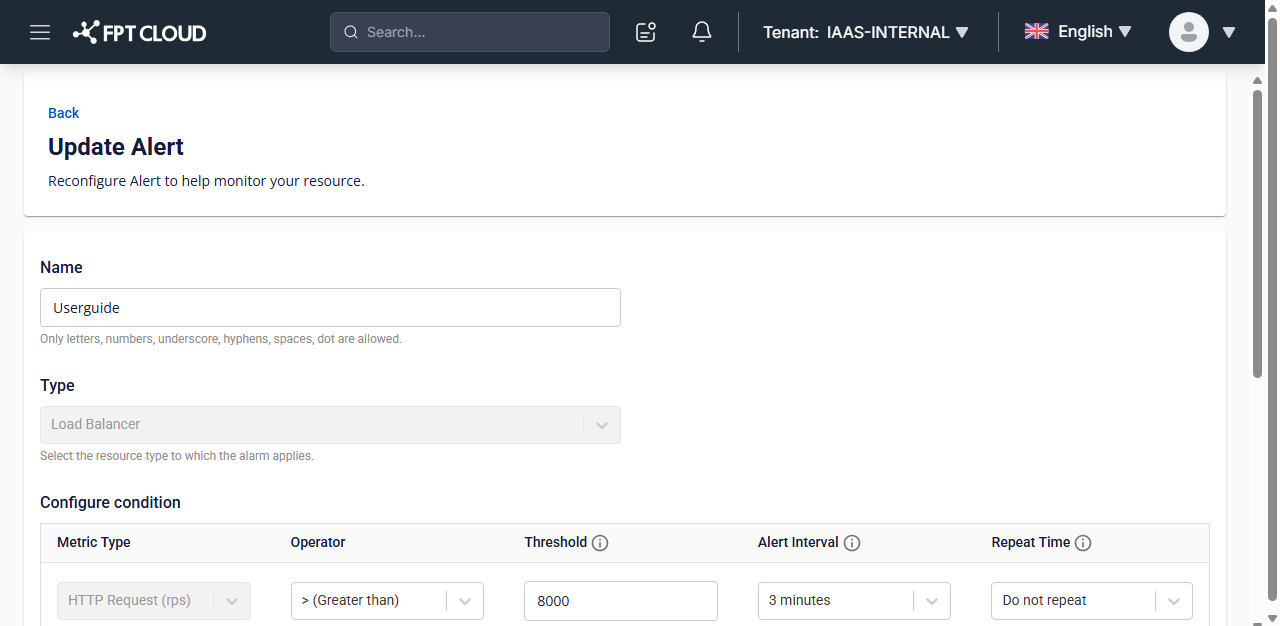1280x626 pixels.
Task: Click the Threshold field with 8000
Action: 621,601
